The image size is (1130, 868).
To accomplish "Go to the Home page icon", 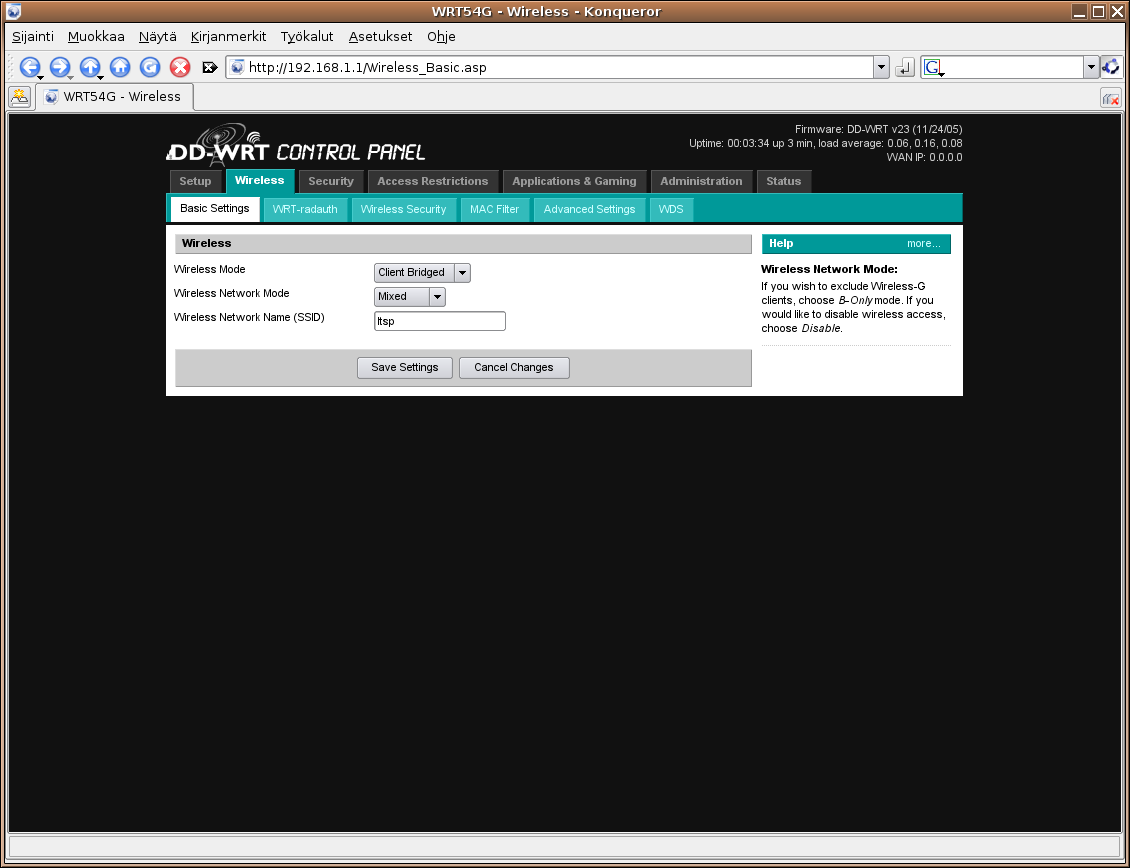I will 120,67.
